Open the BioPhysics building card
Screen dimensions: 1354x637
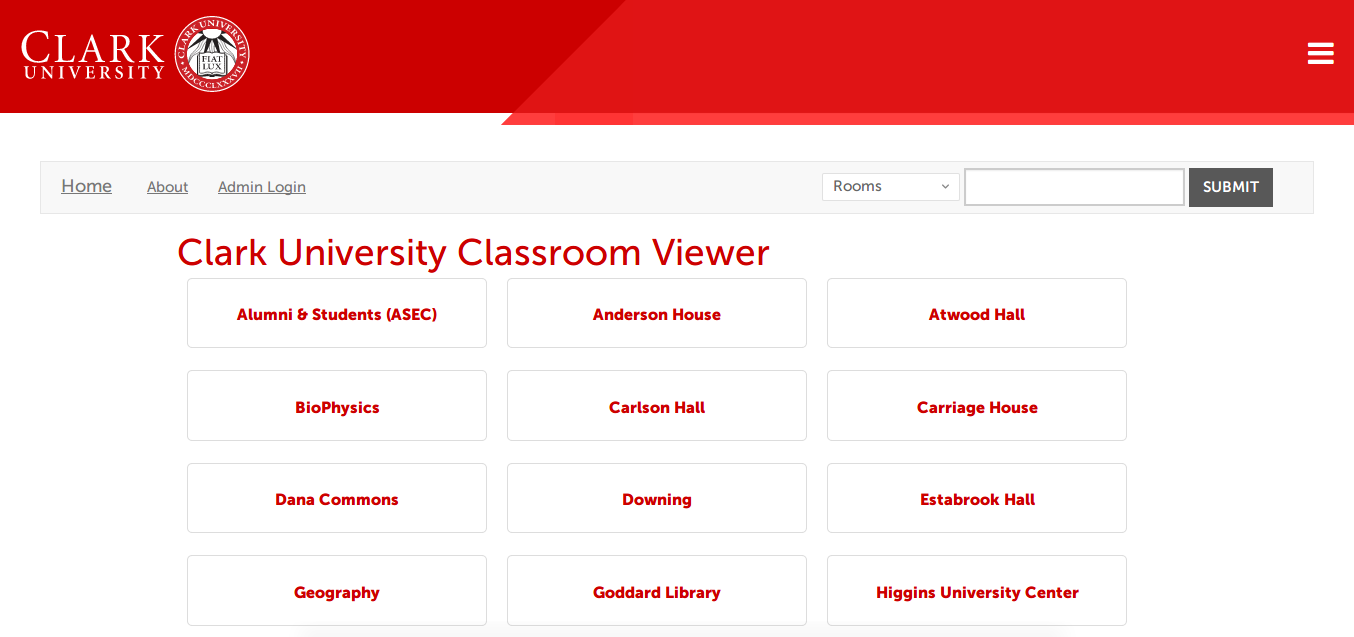click(x=337, y=406)
